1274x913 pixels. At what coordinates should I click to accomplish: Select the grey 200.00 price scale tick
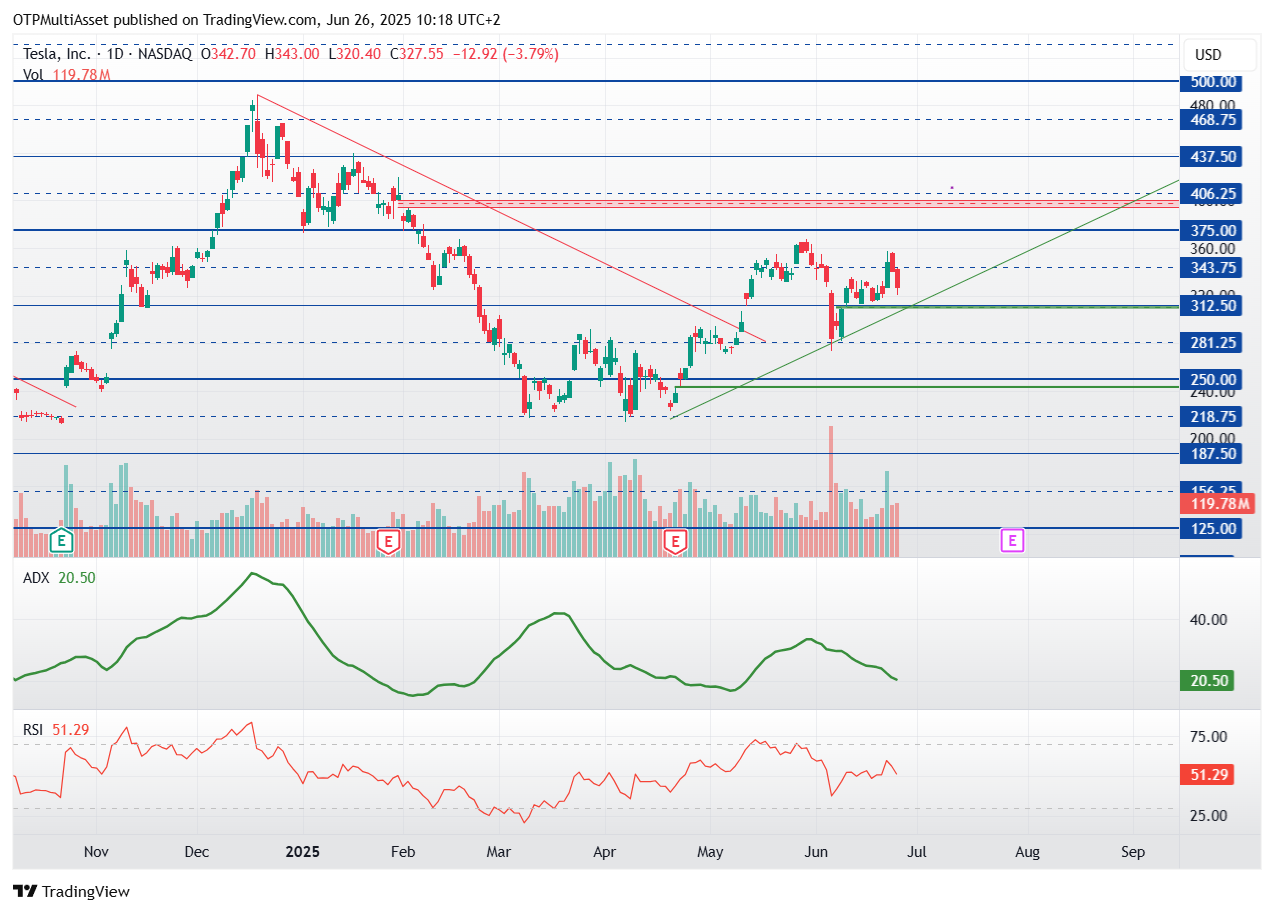click(1212, 438)
